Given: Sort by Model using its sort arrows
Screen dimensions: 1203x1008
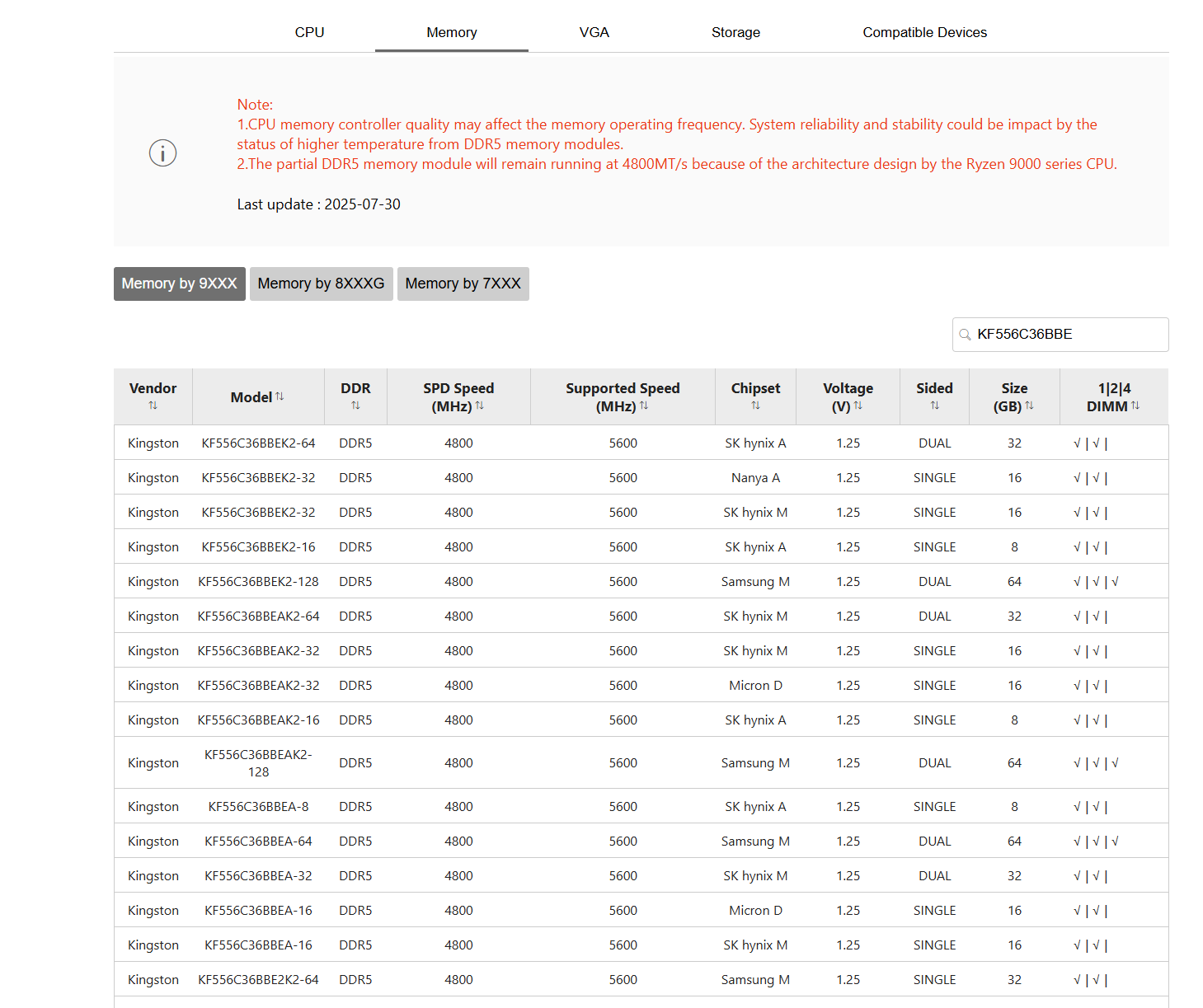Looking at the screenshot, I should pos(280,396).
